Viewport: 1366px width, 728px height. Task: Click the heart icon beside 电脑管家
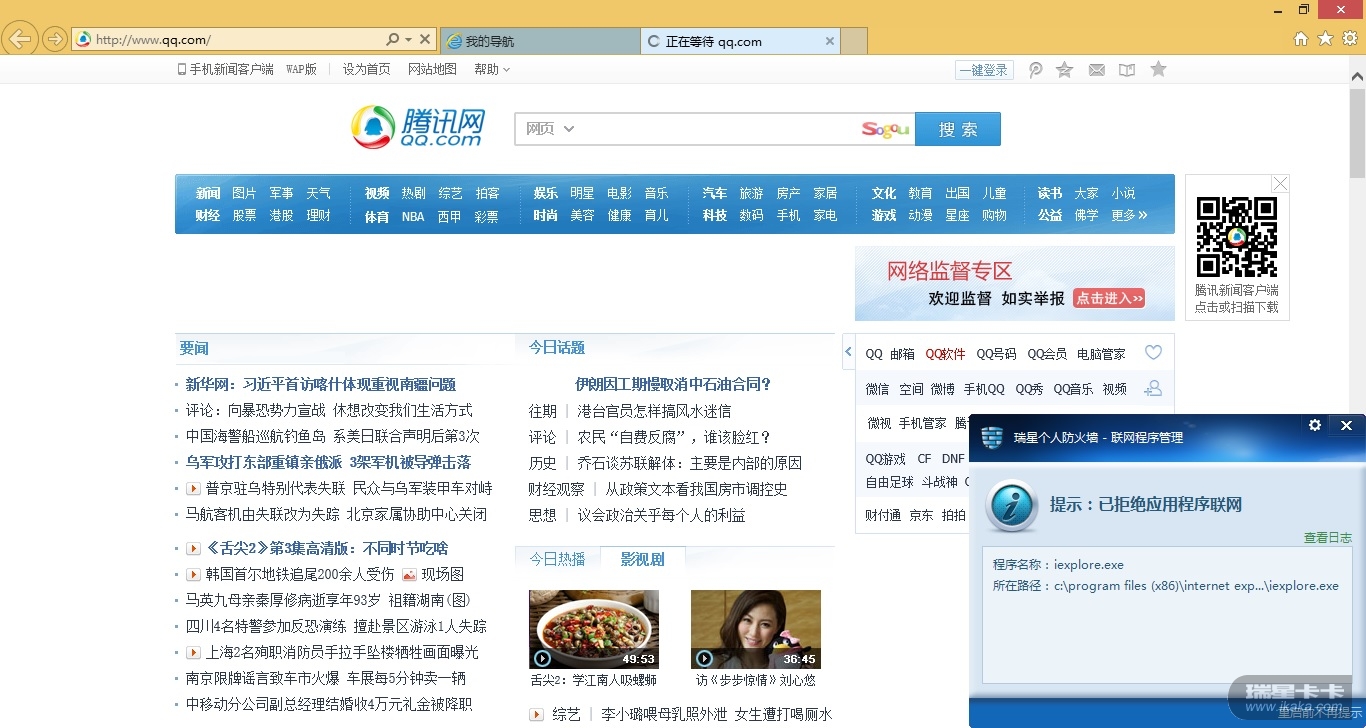tap(1153, 353)
